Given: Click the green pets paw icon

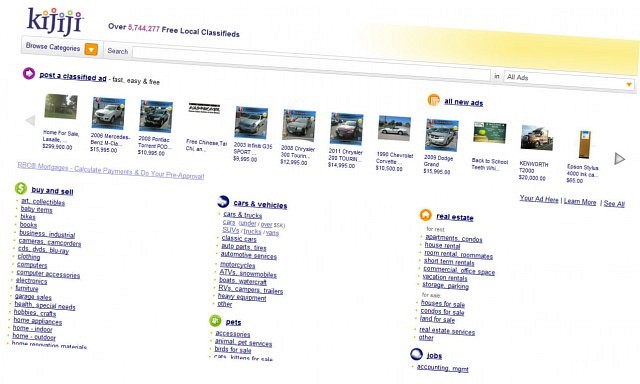Looking at the screenshot, I should click(215, 321).
